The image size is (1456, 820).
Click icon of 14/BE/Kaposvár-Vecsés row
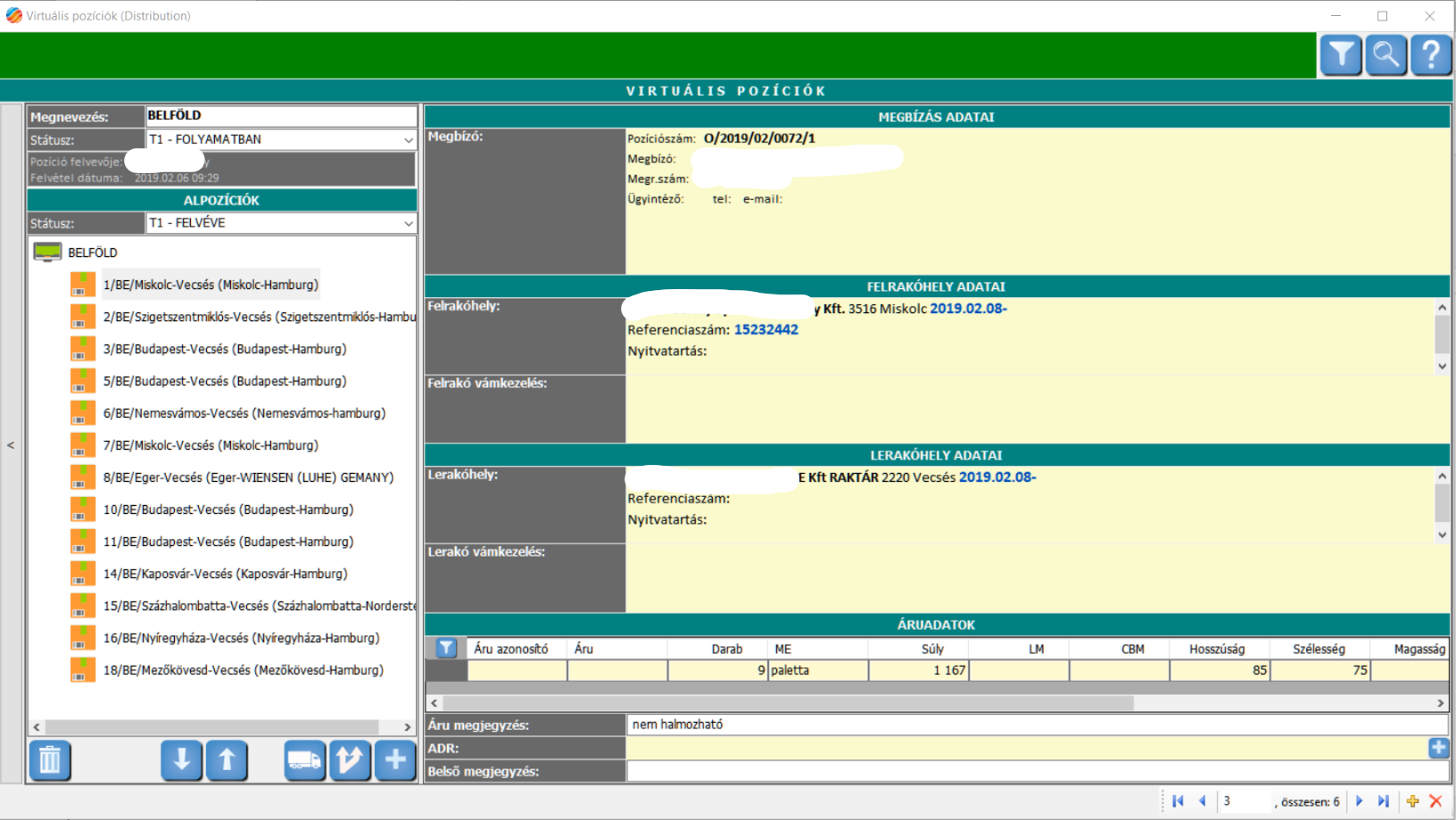pyautogui.click(x=83, y=574)
